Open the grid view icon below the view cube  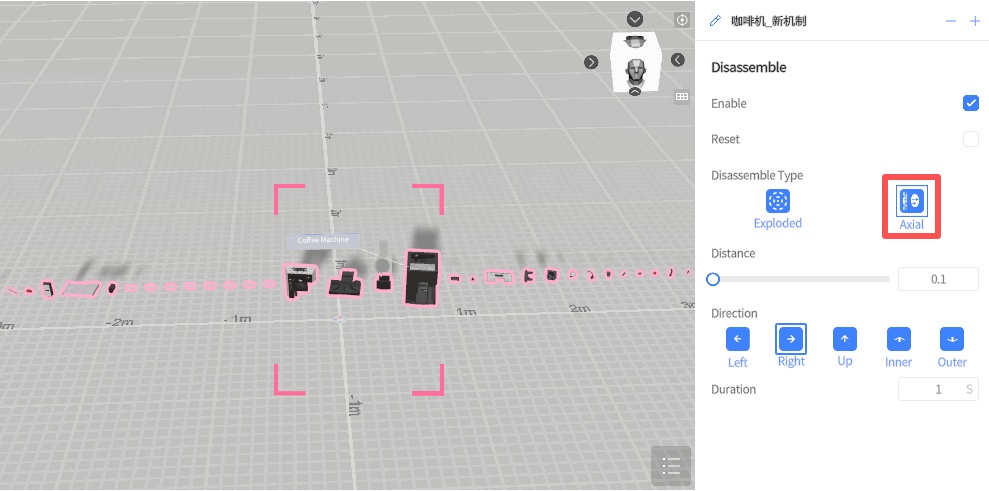tap(682, 97)
